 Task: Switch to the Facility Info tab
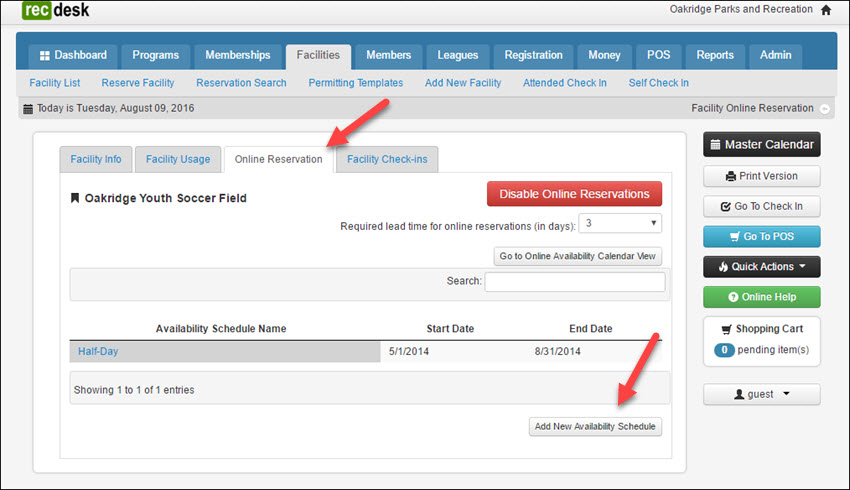pos(96,159)
